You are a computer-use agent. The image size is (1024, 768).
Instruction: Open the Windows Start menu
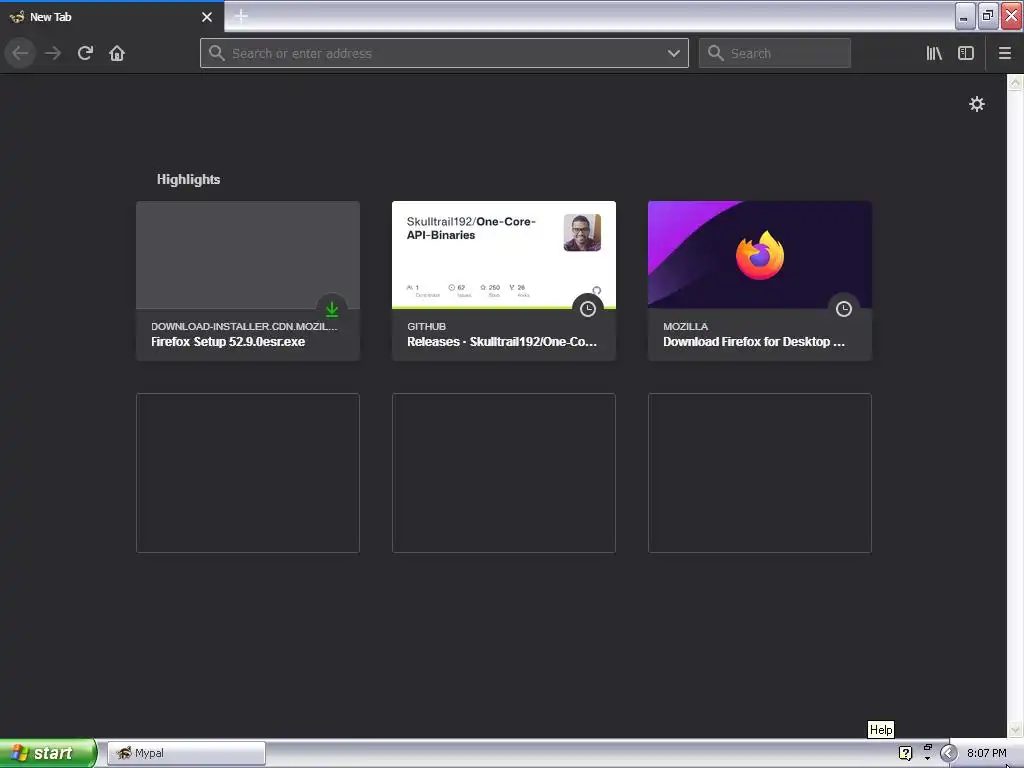pos(48,753)
